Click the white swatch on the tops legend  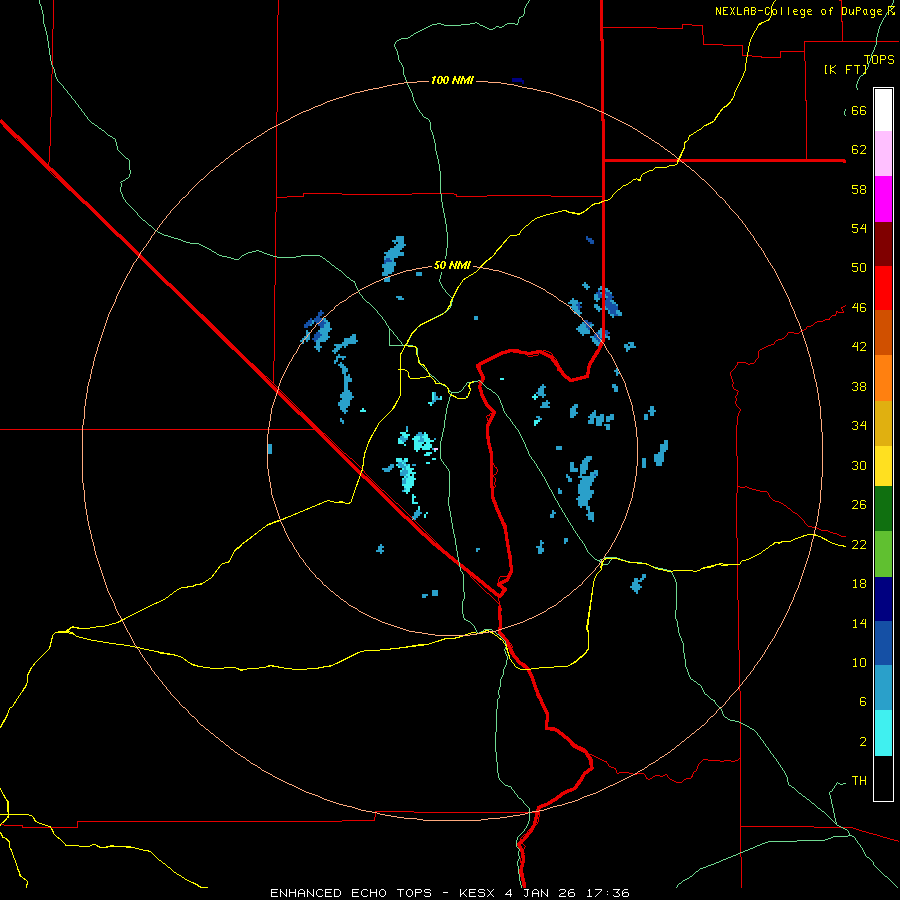pos(883,110)
